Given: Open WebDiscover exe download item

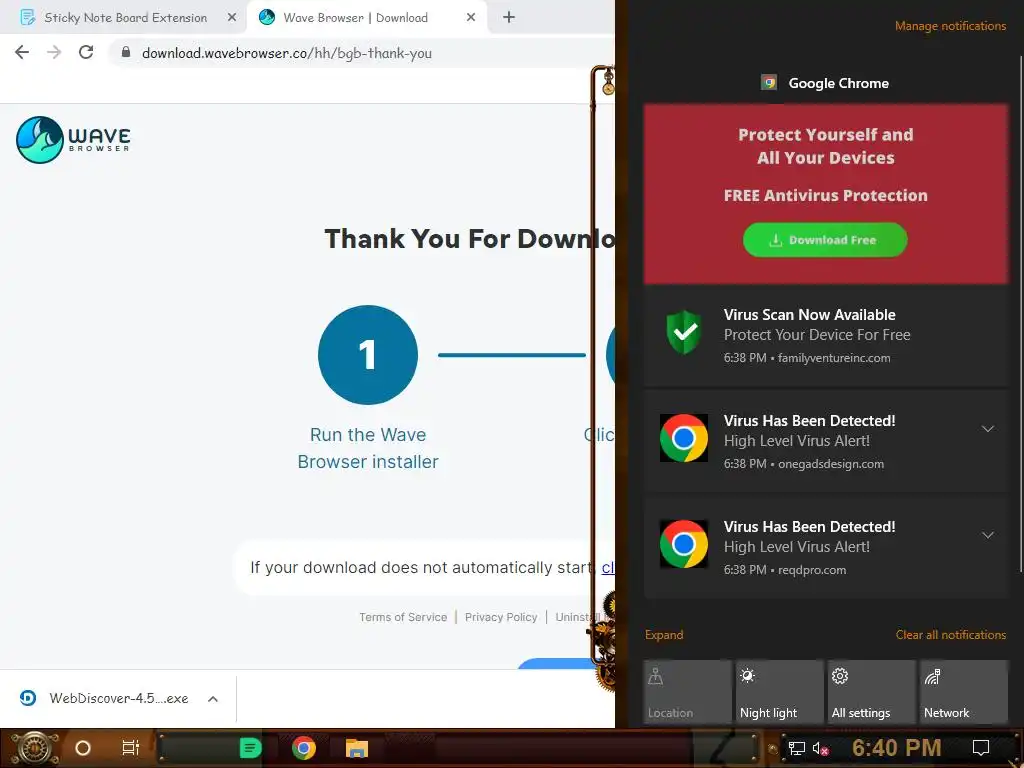Looking at the screenshot, I should point(119,698).
